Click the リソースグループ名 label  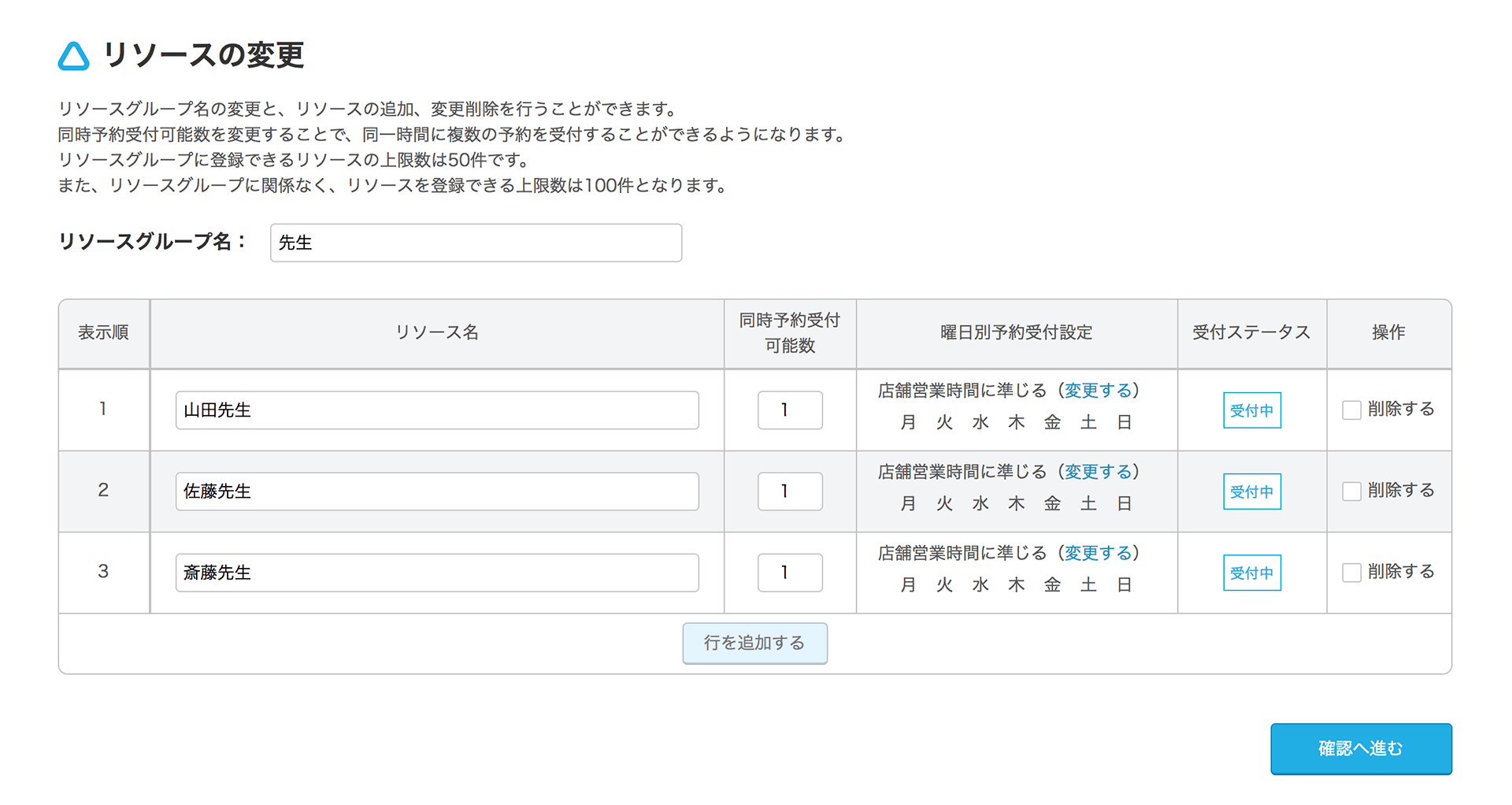[152, 242]
